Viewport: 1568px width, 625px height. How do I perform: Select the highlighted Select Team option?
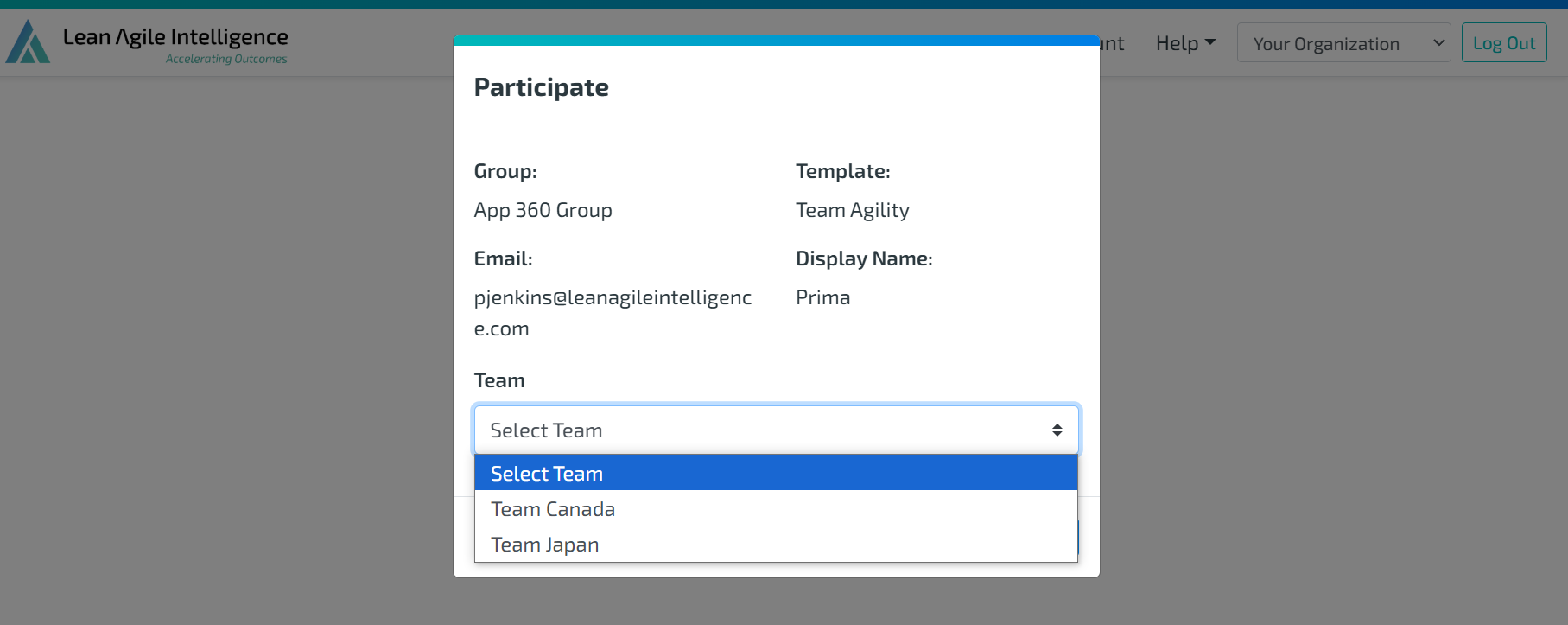click(x=776, y=473)
